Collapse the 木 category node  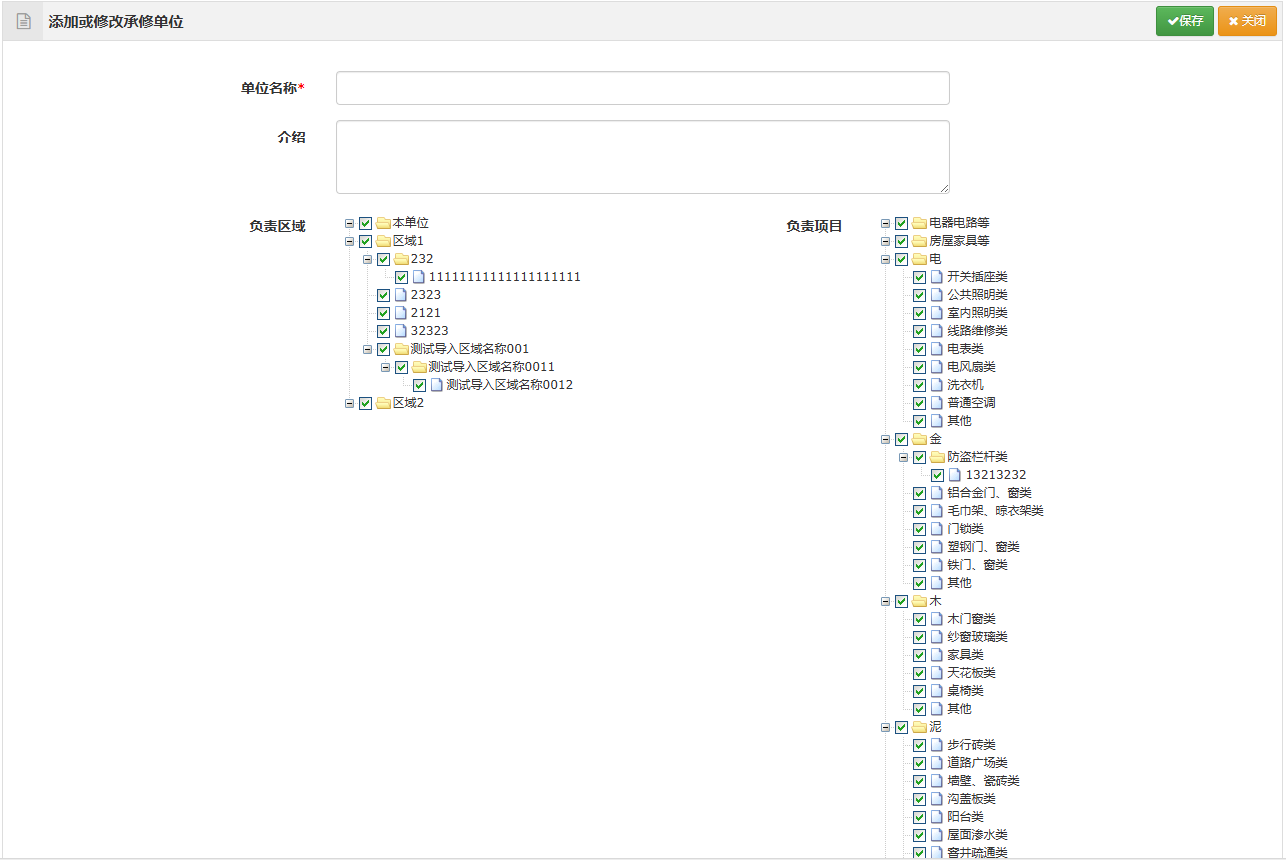(x=885, y=601)
